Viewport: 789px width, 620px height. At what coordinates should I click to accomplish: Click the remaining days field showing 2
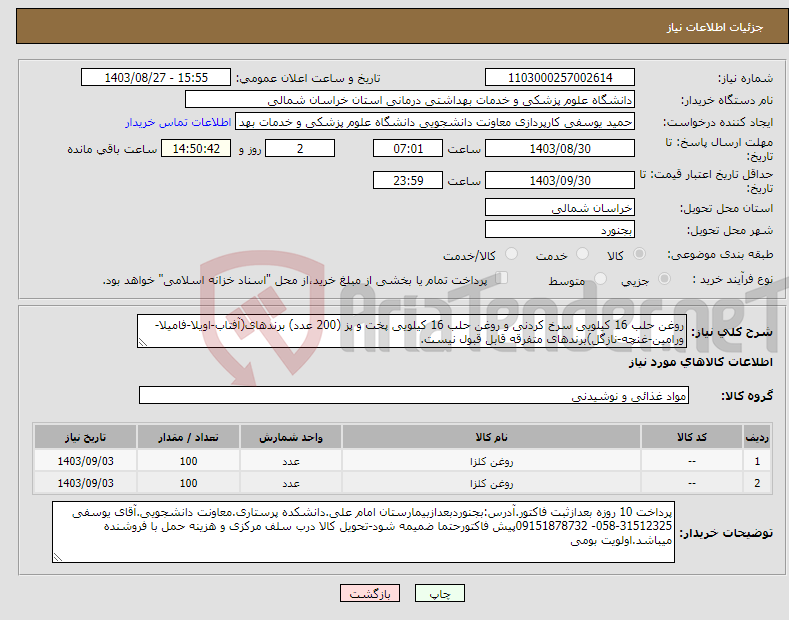[x=300, y=148]
